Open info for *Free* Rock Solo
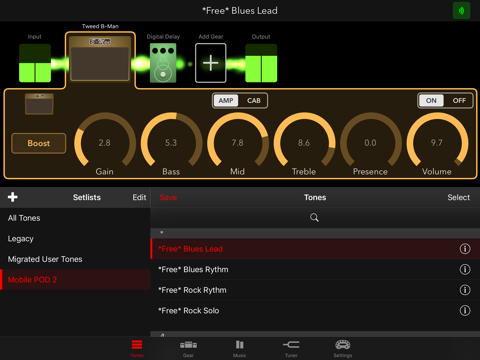The height and width of the screenshot is (360, 480). 465,311
